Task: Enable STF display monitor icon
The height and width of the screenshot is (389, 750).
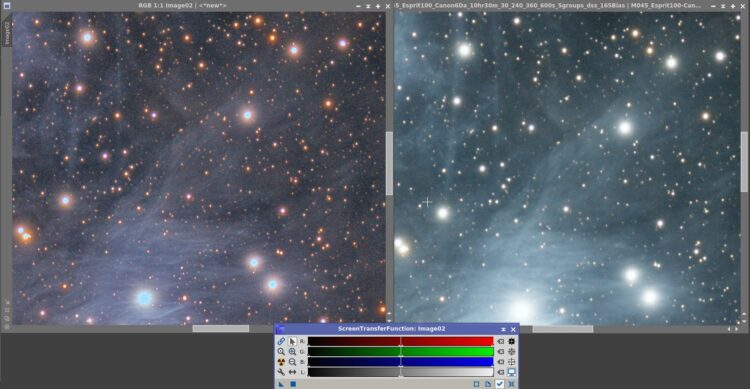Action: (511, 372)
